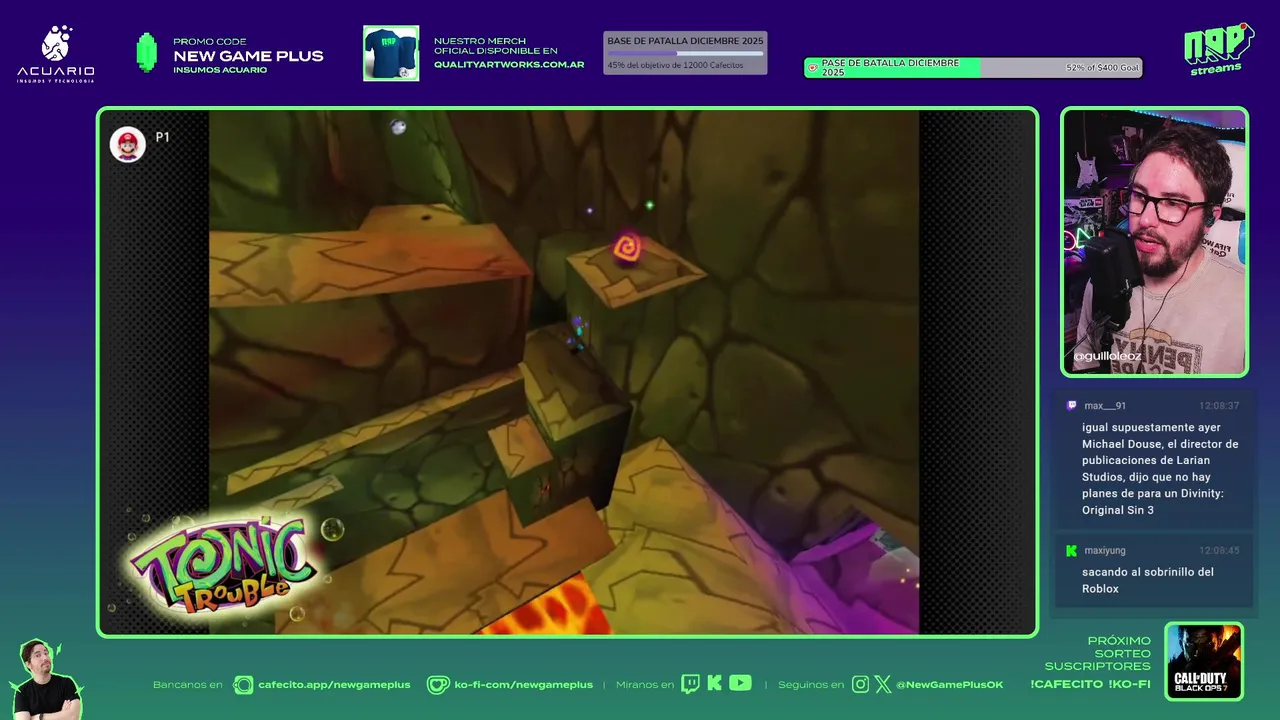
Task: Open qualityartworks.com.ar merch link
Action: click(509, 65)
